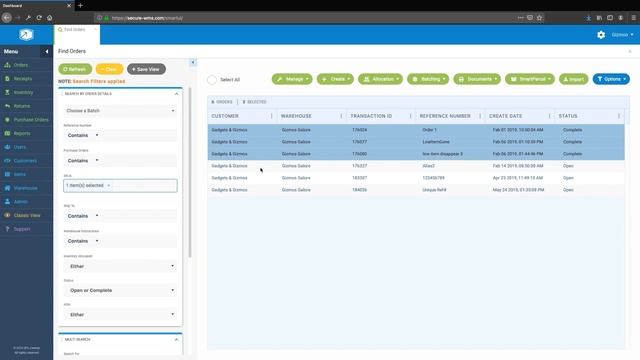The width and height of the screenshot is (640, 360).
Task: Click the green Refresh button
Action: click(x=75, y=69)
